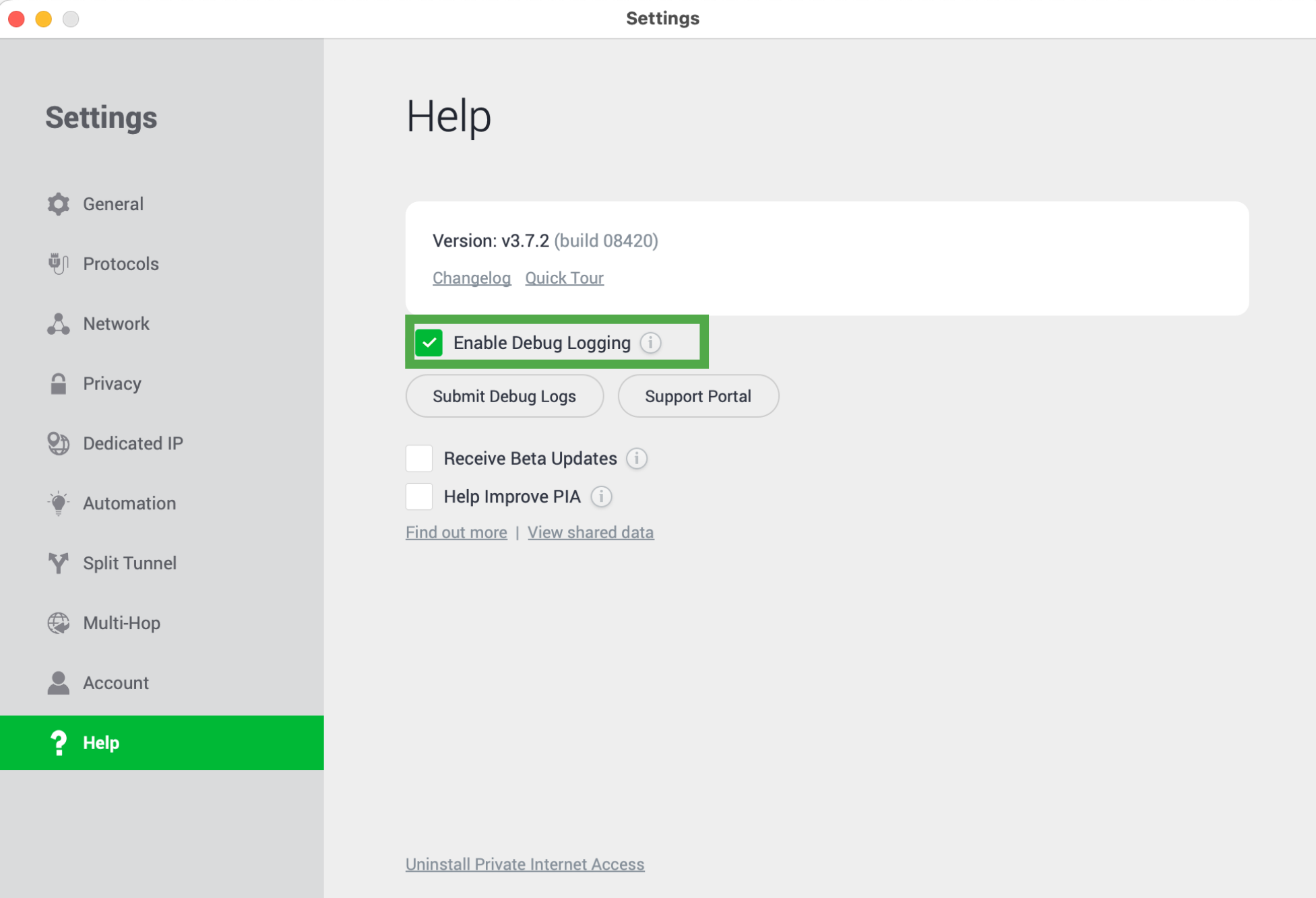The height and width of the screenshot is (898, 1316).
Task: Select the Privacy tab
Action: (162, 384)
